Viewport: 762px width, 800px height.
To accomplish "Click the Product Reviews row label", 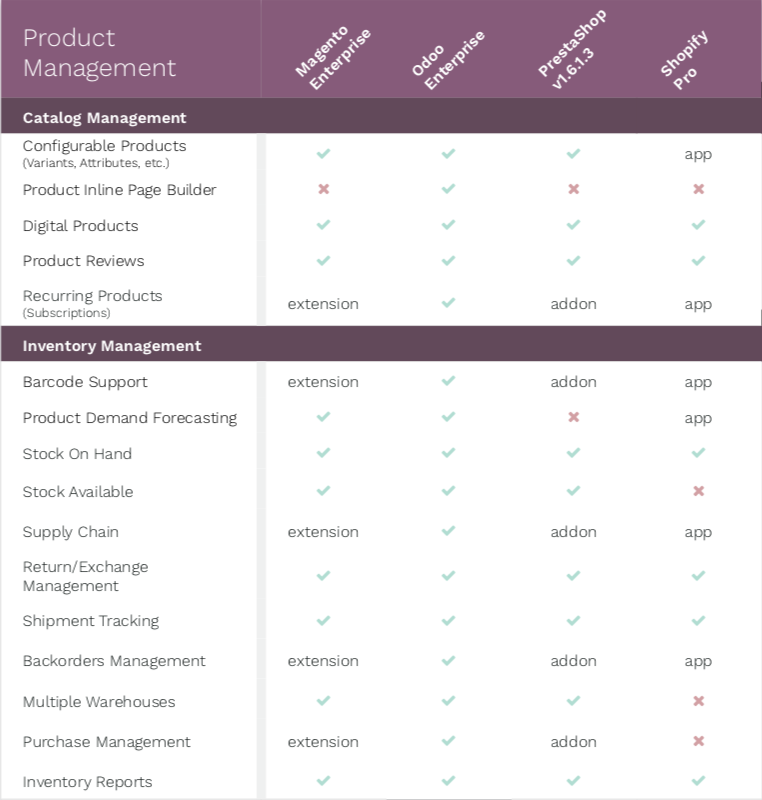I will tap(84, 261).
